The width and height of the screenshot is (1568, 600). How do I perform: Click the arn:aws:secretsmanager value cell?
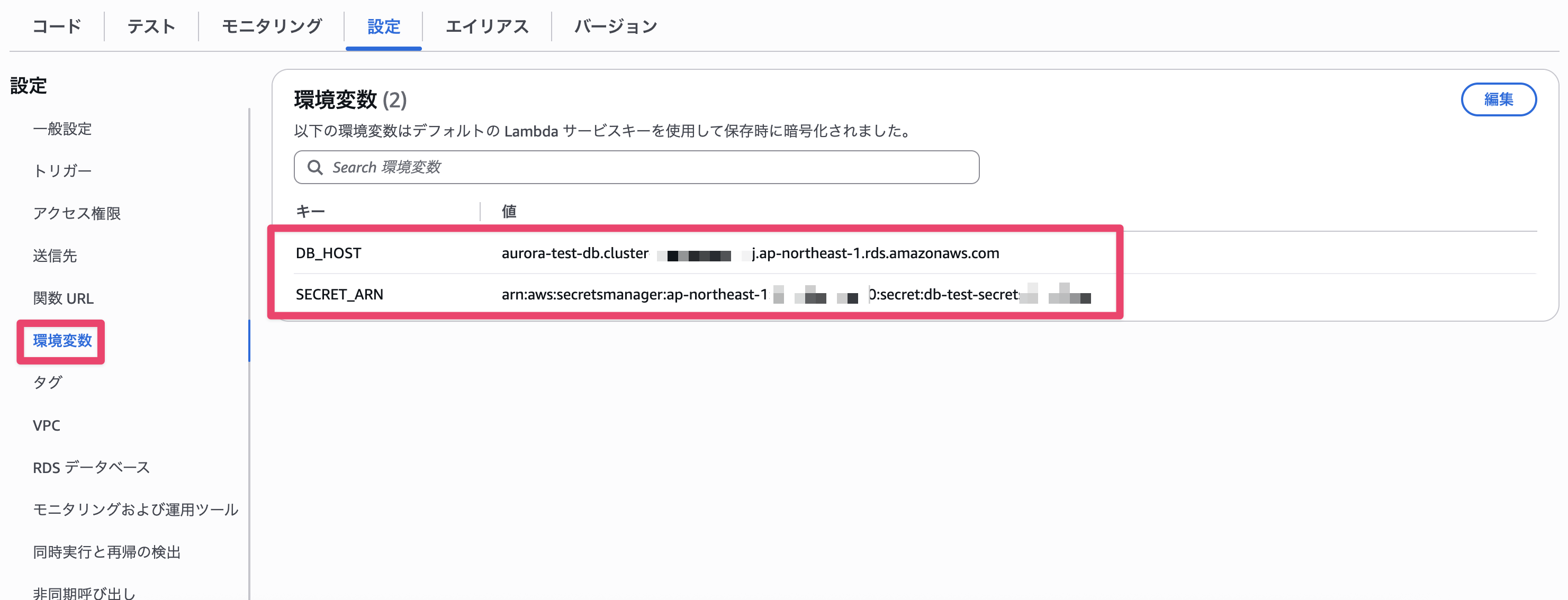tap(796, 295)
